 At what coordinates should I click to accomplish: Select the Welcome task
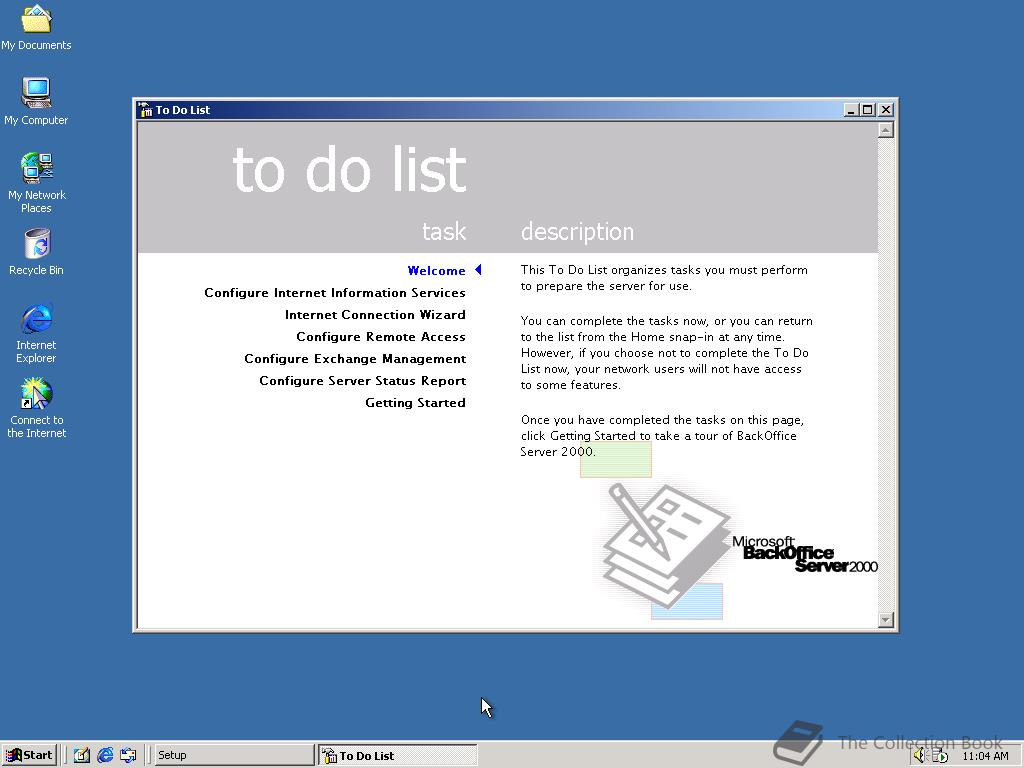[436, 270]
